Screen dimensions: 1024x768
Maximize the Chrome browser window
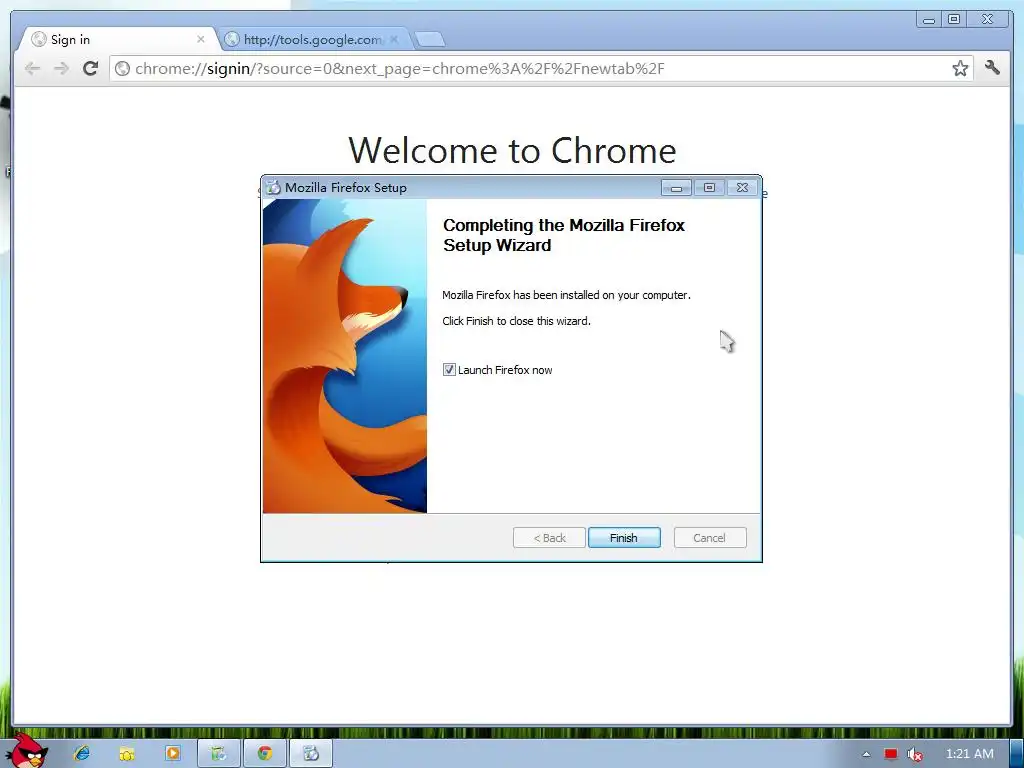954,20
